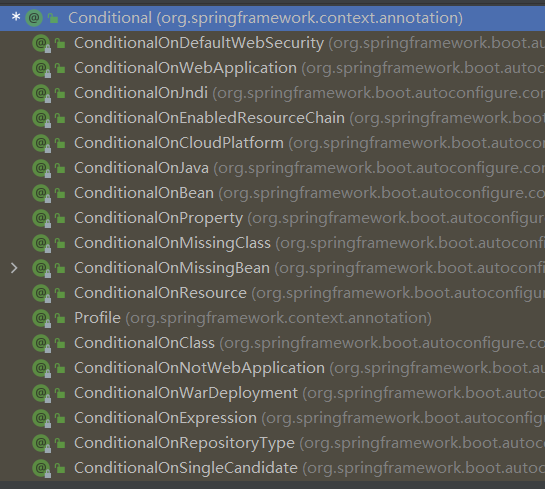Click the annotation icon next to ConditionalOnResource

41,293
